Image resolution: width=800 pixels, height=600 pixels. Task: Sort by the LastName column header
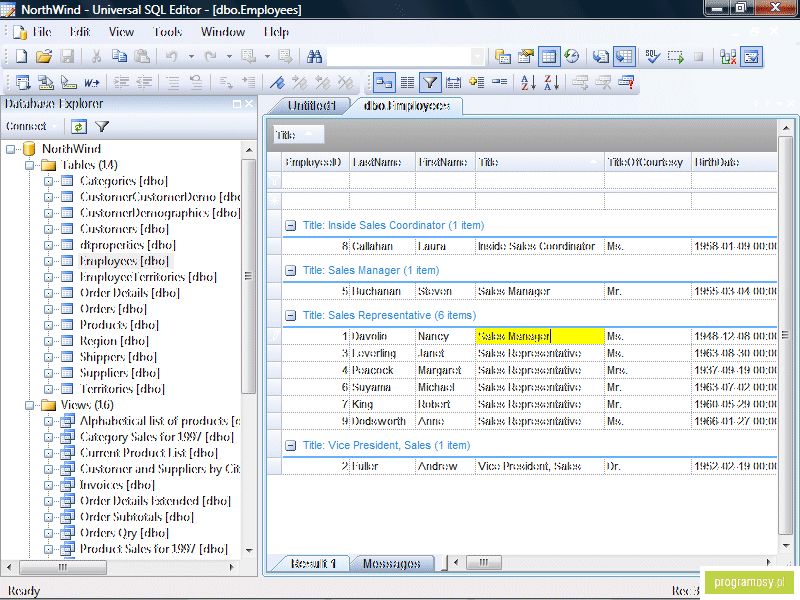point(382,162)
